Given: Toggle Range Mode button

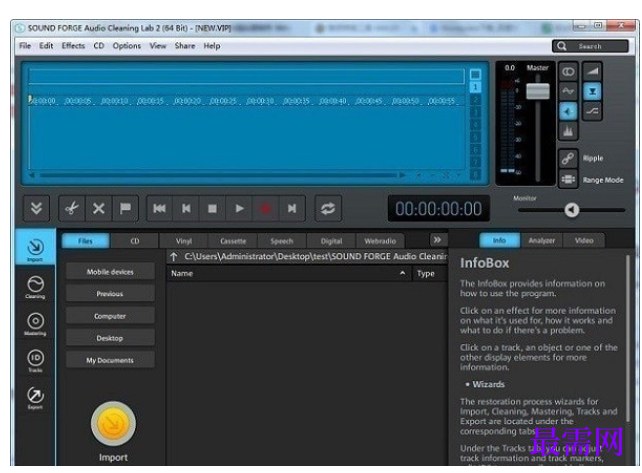Looking at the screenshot, I should pyautogui.click(x=568, y=179).
